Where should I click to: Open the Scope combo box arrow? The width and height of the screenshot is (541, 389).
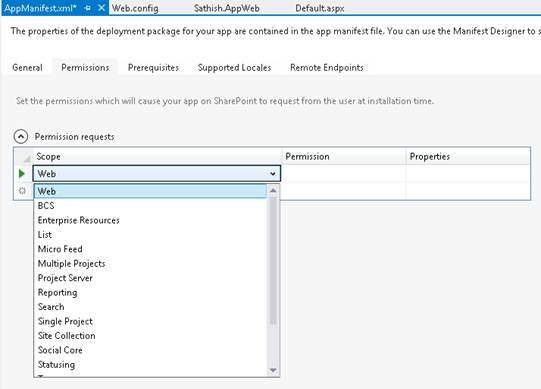point(273,174)
